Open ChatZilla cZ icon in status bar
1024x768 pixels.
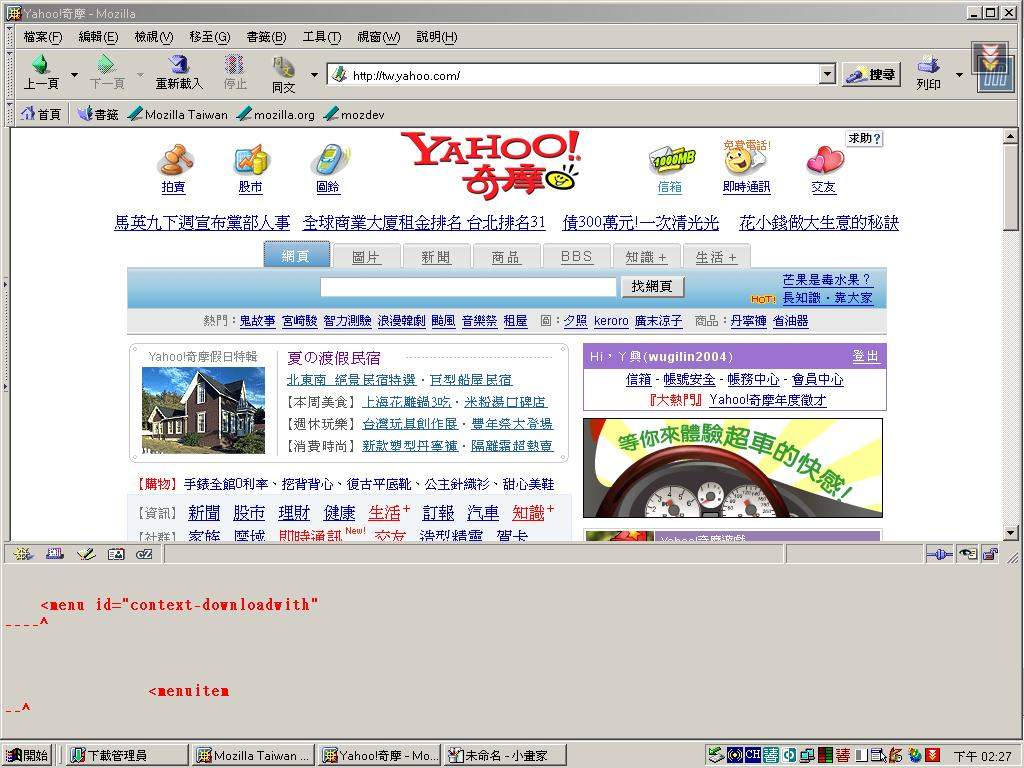click(144, 554)
